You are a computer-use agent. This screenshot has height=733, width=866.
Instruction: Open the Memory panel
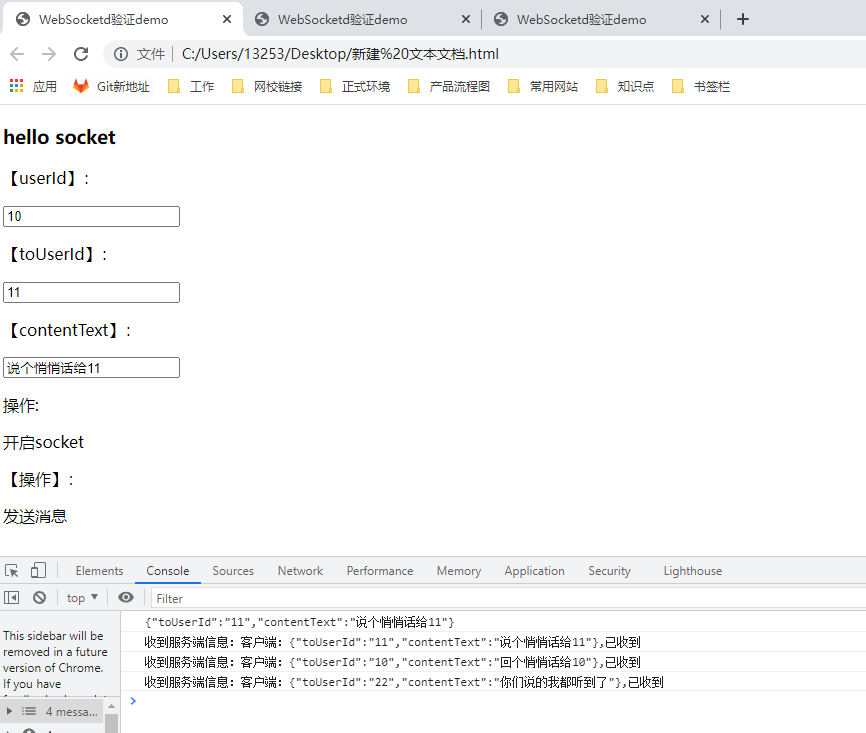pyautogui.click(x=459, y=571)
